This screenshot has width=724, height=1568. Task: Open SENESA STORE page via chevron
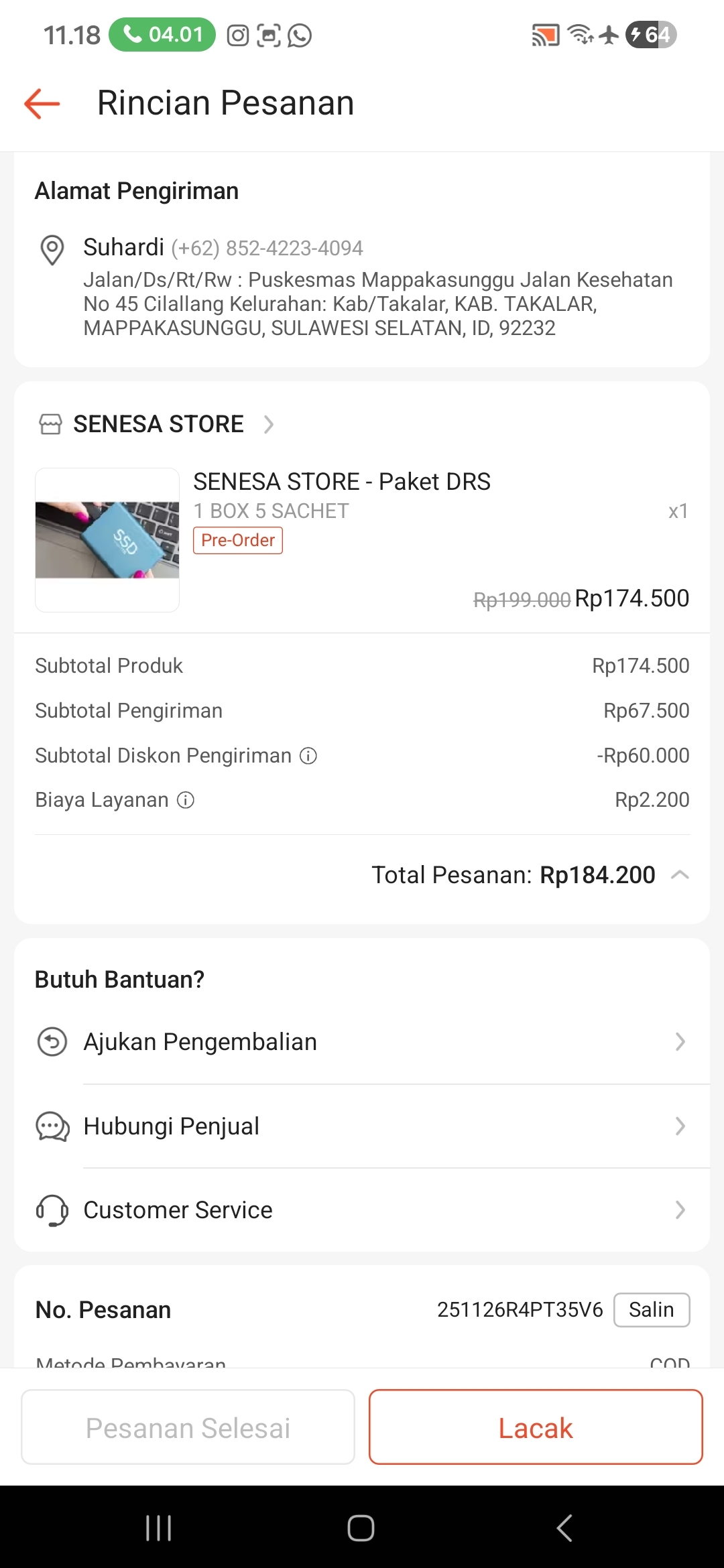[x=269, y=424]
